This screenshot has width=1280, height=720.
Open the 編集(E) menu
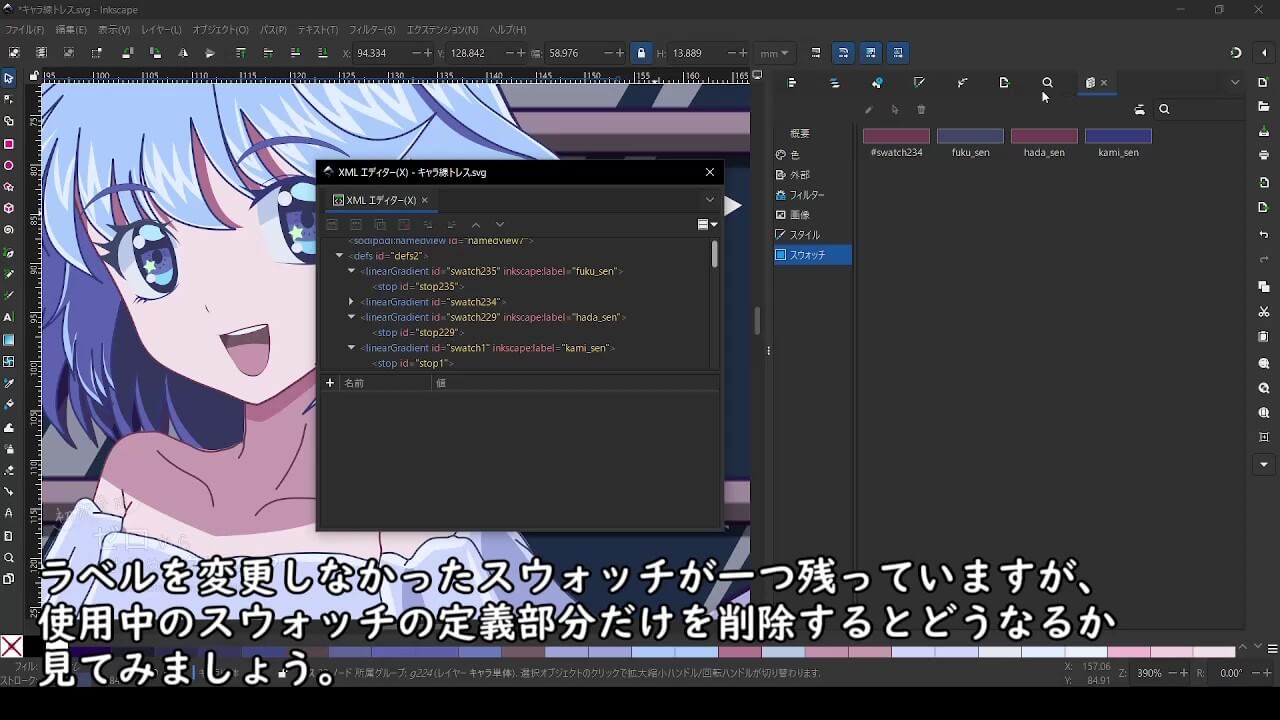71,30
